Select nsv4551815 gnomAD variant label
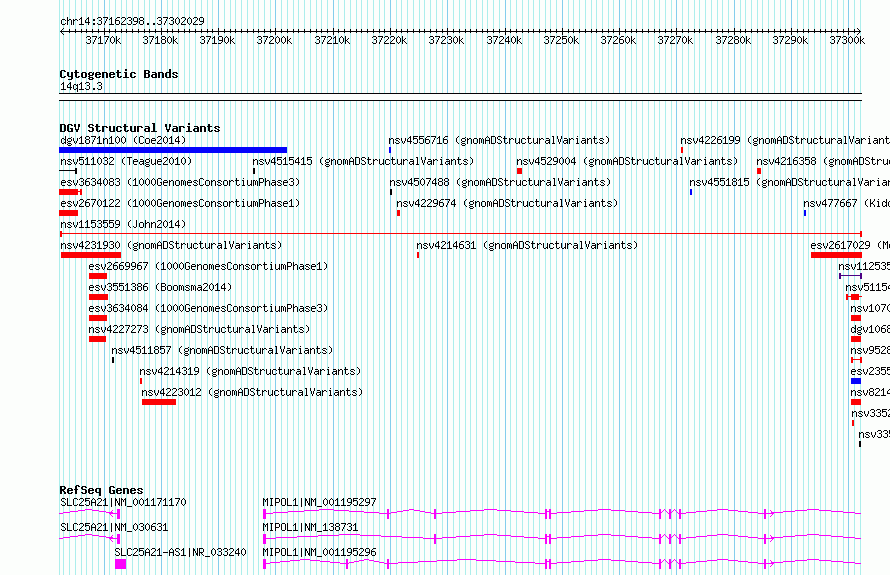Screen dimensions: 890x575 tap(790, 182)
